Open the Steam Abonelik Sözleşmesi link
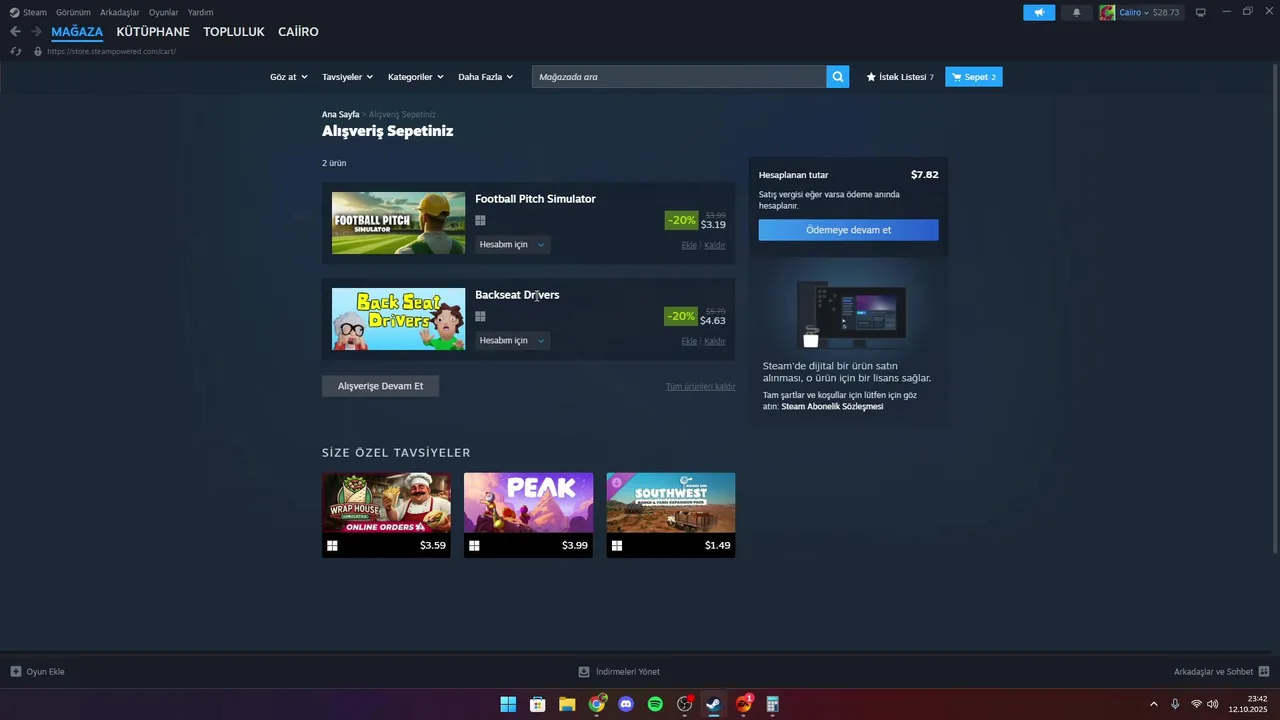 832,407
